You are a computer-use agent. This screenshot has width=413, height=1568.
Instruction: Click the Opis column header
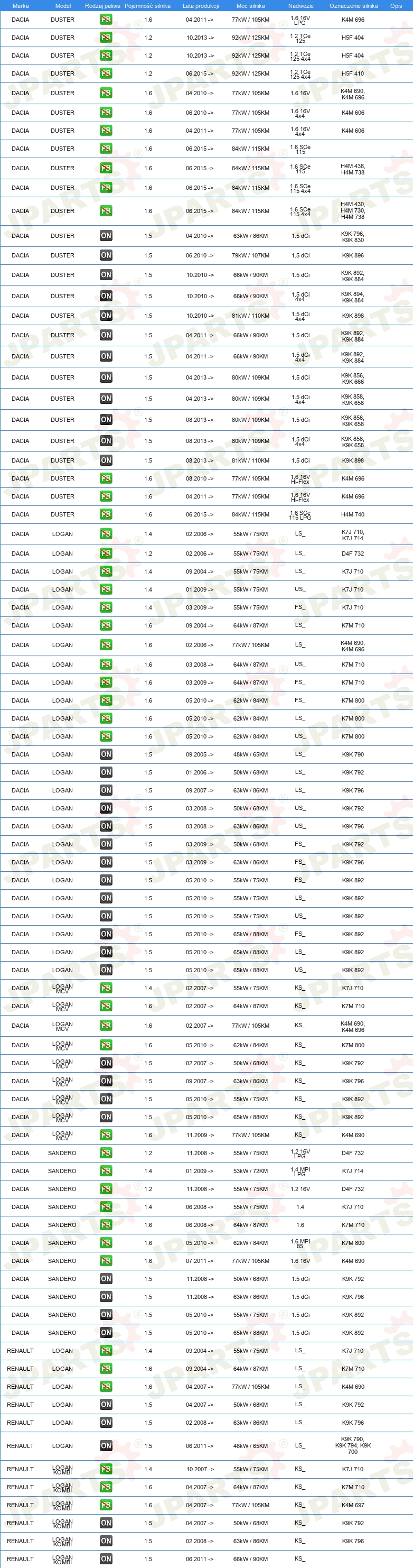396,5
